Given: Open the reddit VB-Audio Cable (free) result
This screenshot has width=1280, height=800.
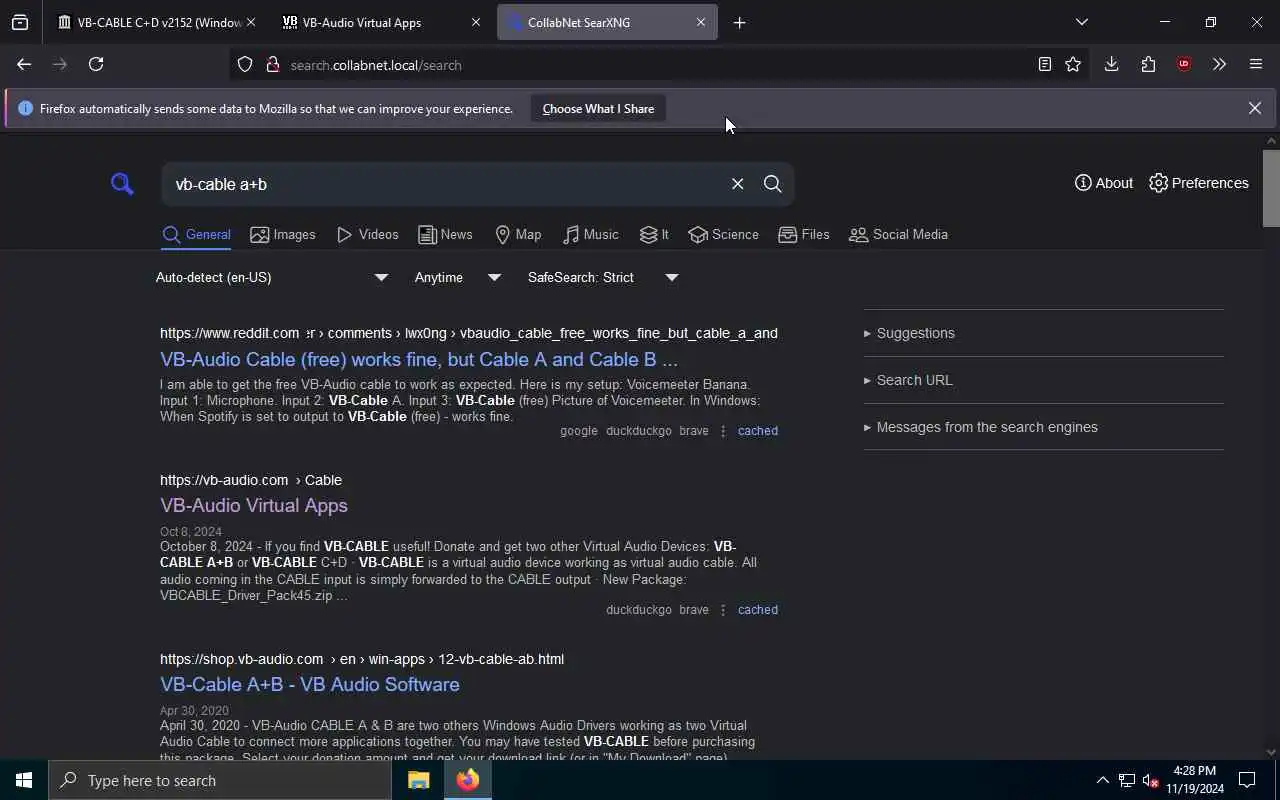Looking at the screenshot, I should click(419, 359).
